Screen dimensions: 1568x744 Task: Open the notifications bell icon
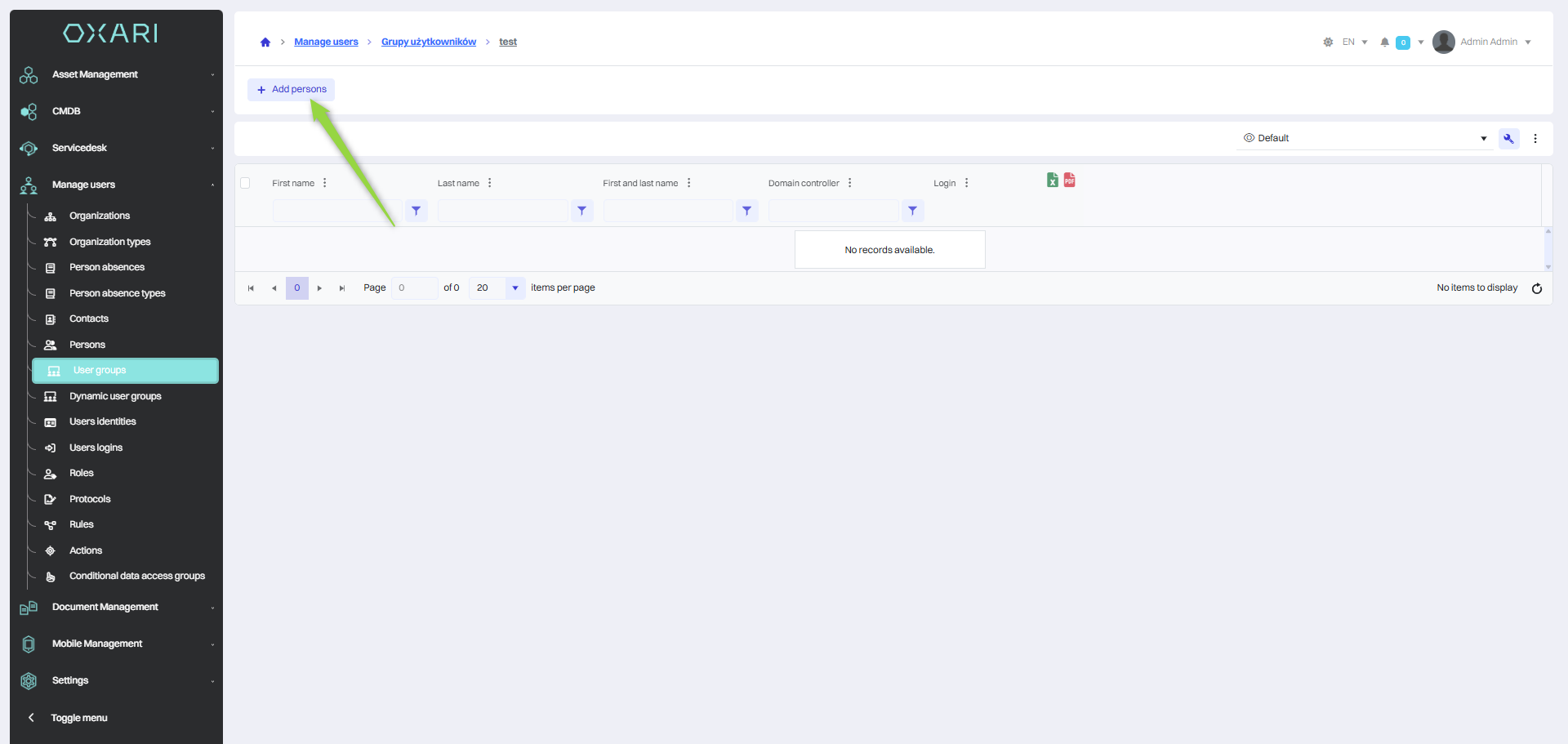pyautogui.click(x=1384, y=42)
